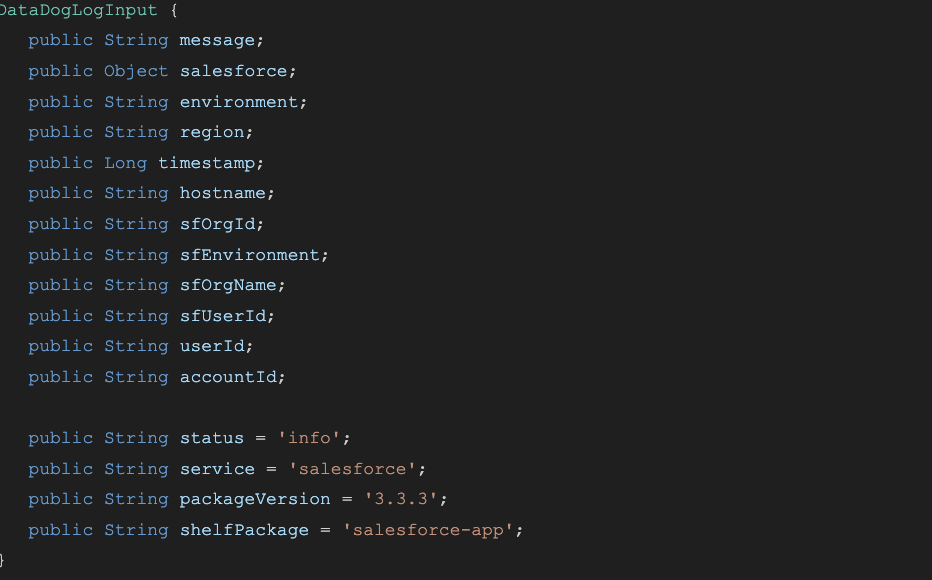This screenshot has height=580, width=932.
Task: Click the packageVersion variable name
Action: click(255, 499)
